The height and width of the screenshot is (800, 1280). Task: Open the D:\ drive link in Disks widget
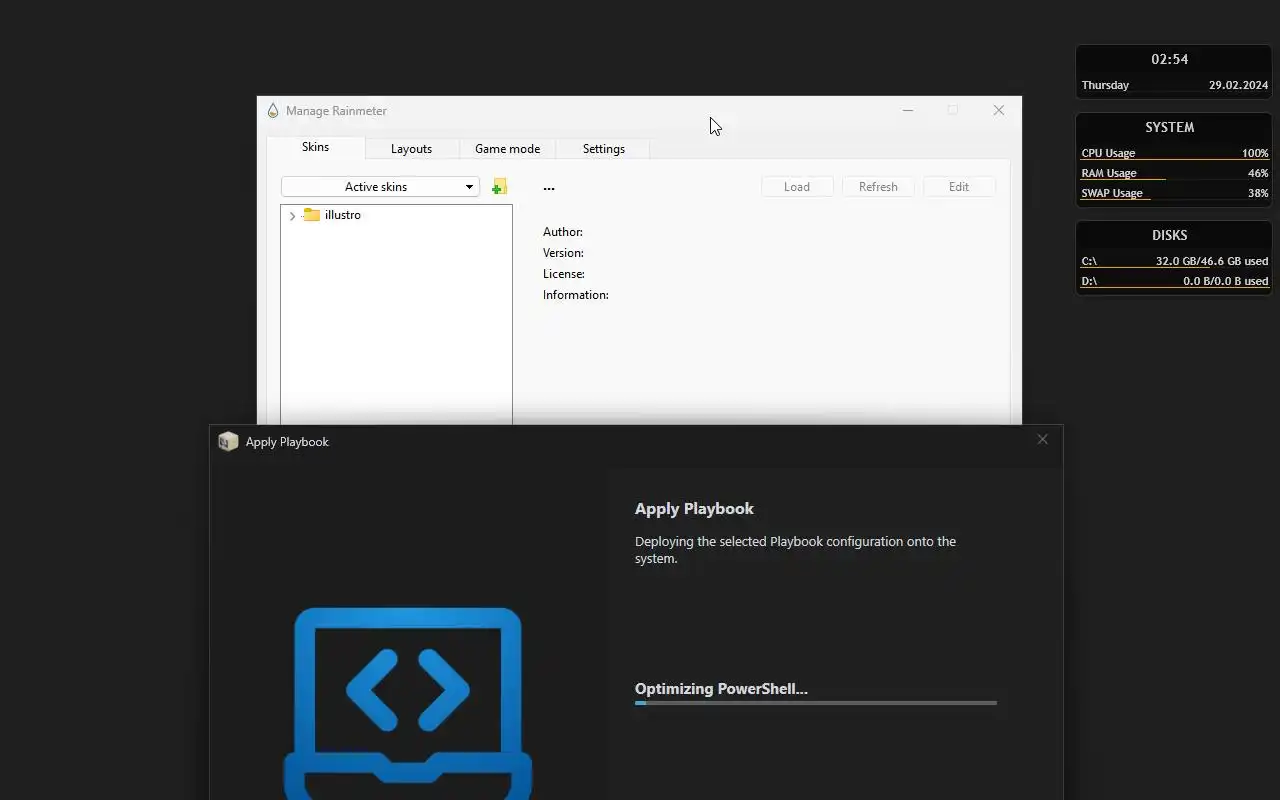point(1088,281)
